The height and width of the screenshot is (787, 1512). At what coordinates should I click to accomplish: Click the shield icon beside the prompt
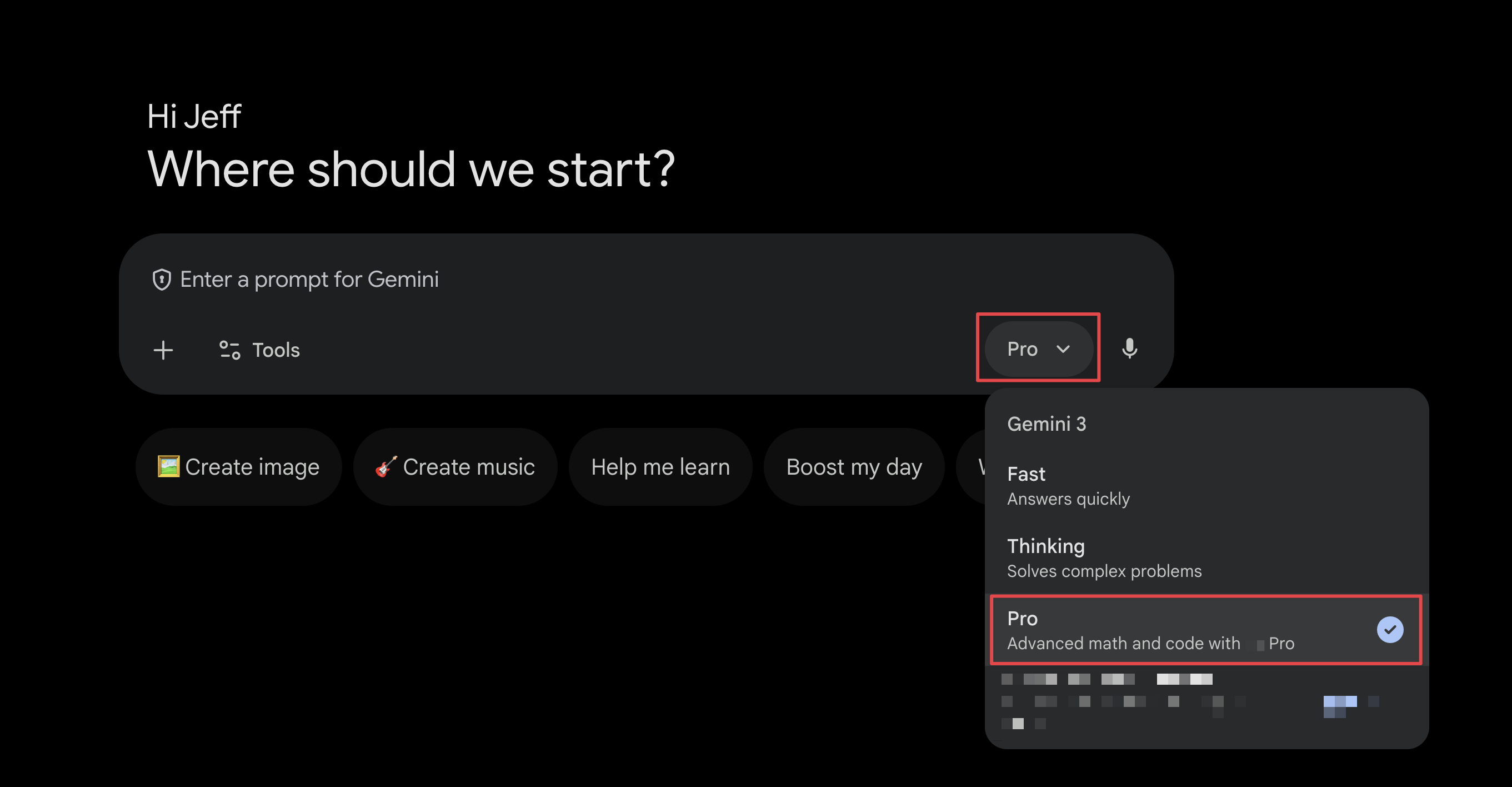click(162, 280)
